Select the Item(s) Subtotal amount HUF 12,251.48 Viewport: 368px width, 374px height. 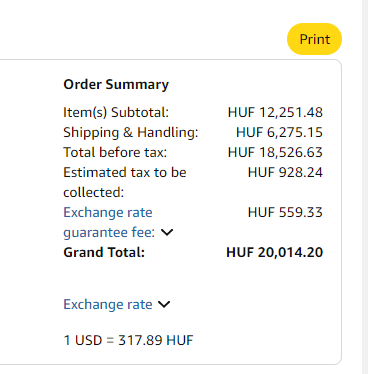click(275, 112)
